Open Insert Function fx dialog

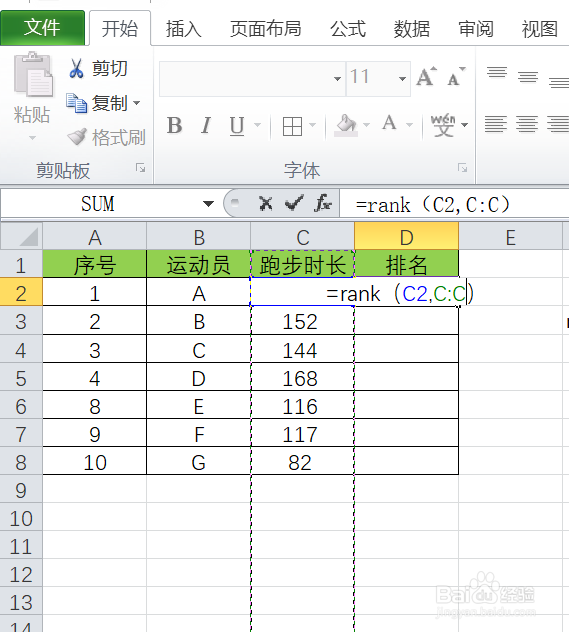tap(323, 203)
